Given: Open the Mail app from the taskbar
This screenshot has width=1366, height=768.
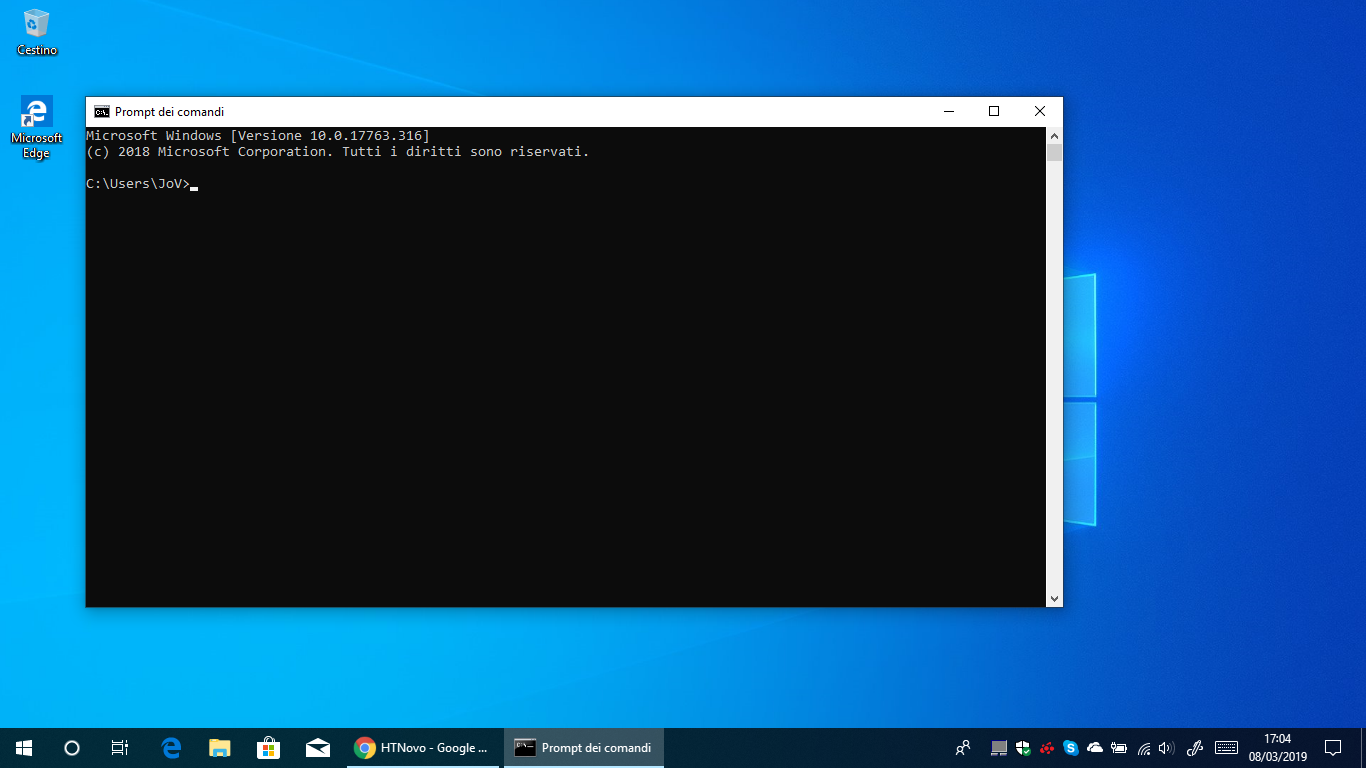Looking at the screenshot, I should tap(318, 748).
